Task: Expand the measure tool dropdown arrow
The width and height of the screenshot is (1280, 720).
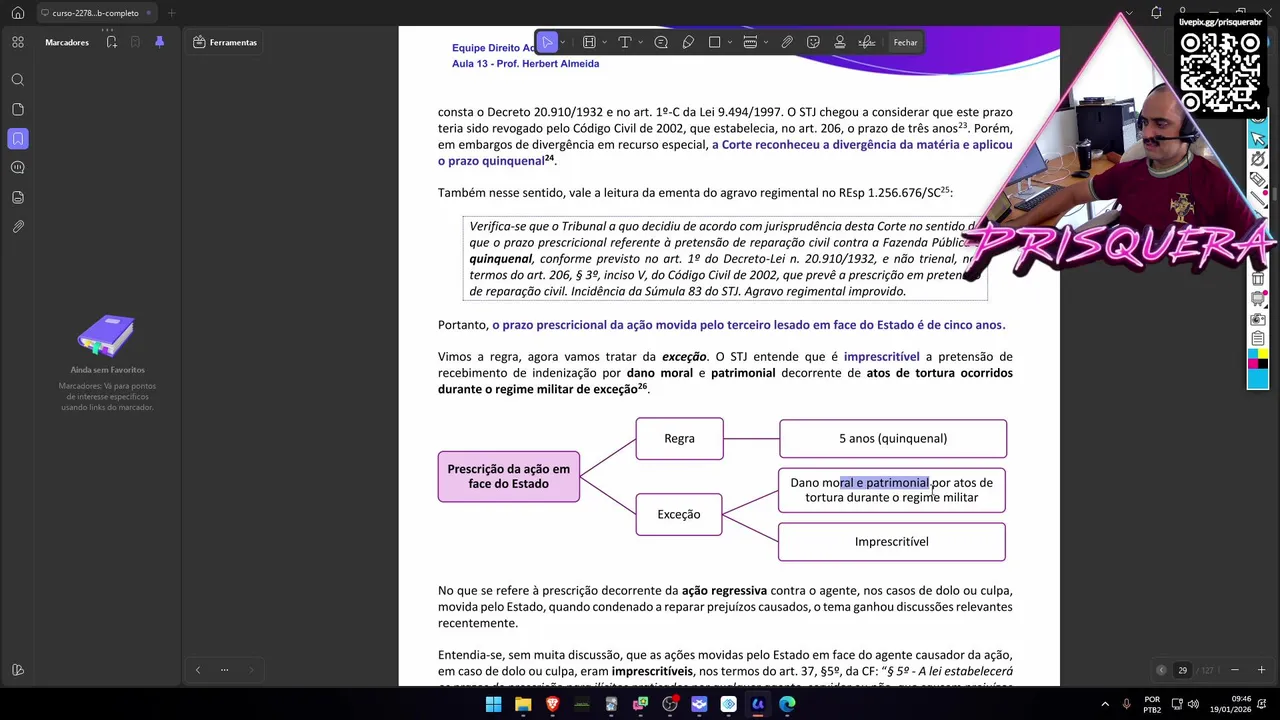Action: pos(765,42)
